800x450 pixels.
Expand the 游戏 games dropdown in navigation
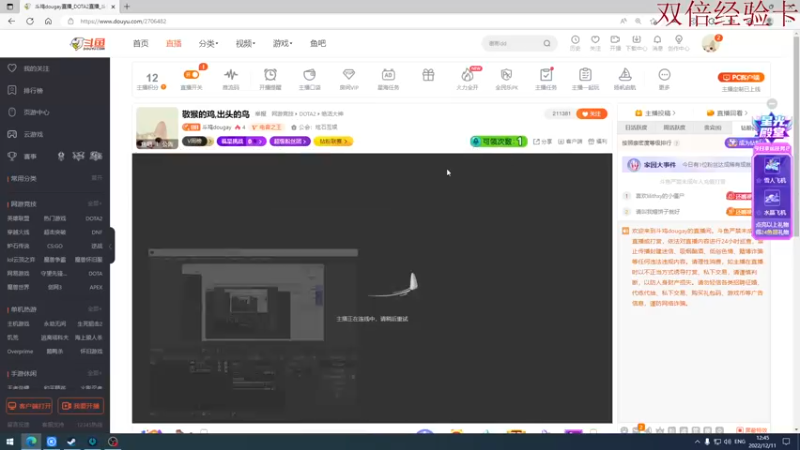[x=282, y=43]
